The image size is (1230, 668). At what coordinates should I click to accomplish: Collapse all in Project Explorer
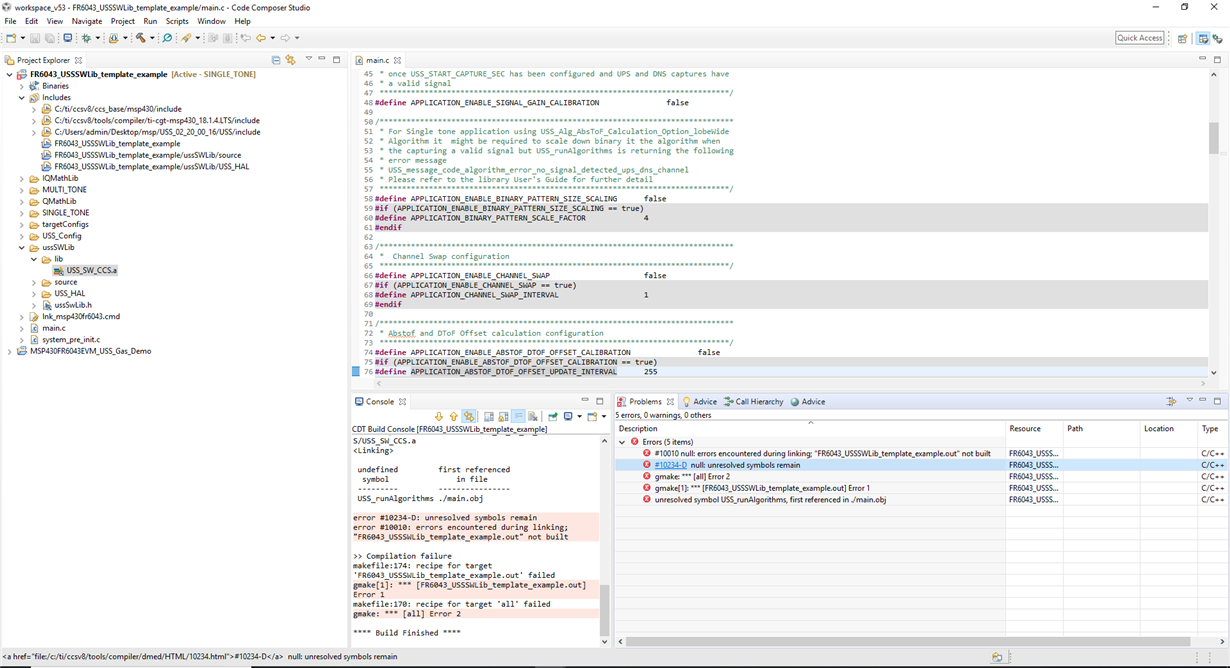tap(276, 60)
